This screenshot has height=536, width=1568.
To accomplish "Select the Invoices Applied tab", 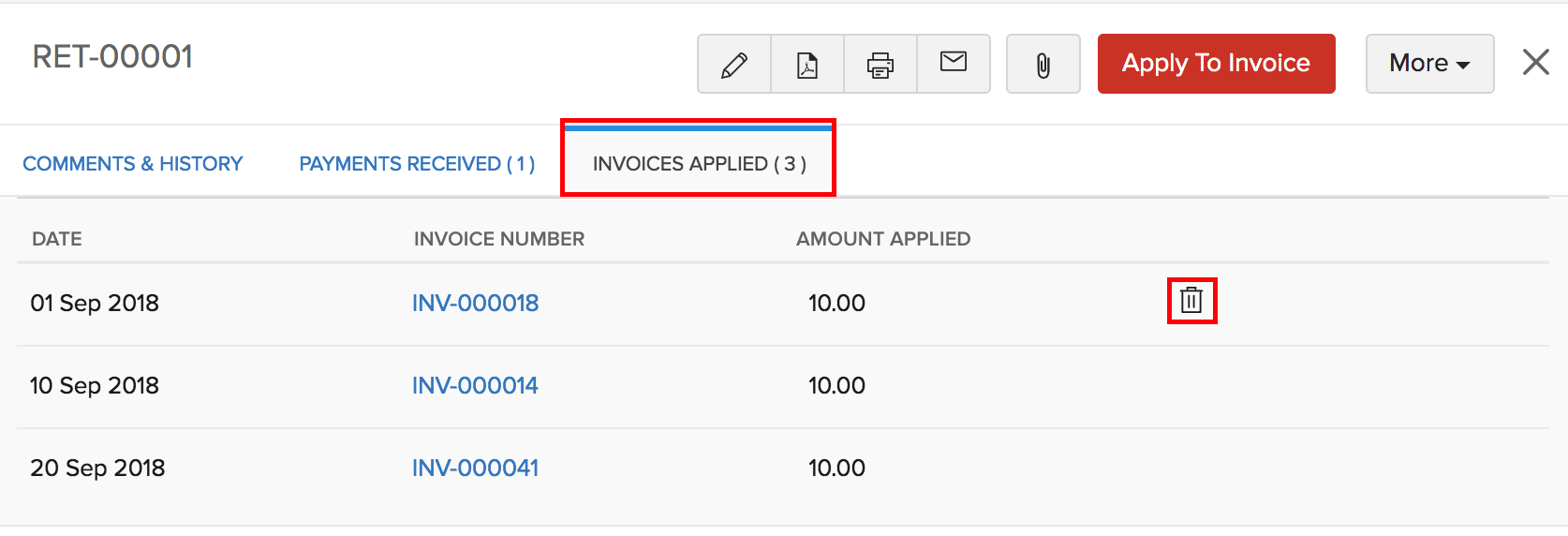I will [x=699, y=164].
